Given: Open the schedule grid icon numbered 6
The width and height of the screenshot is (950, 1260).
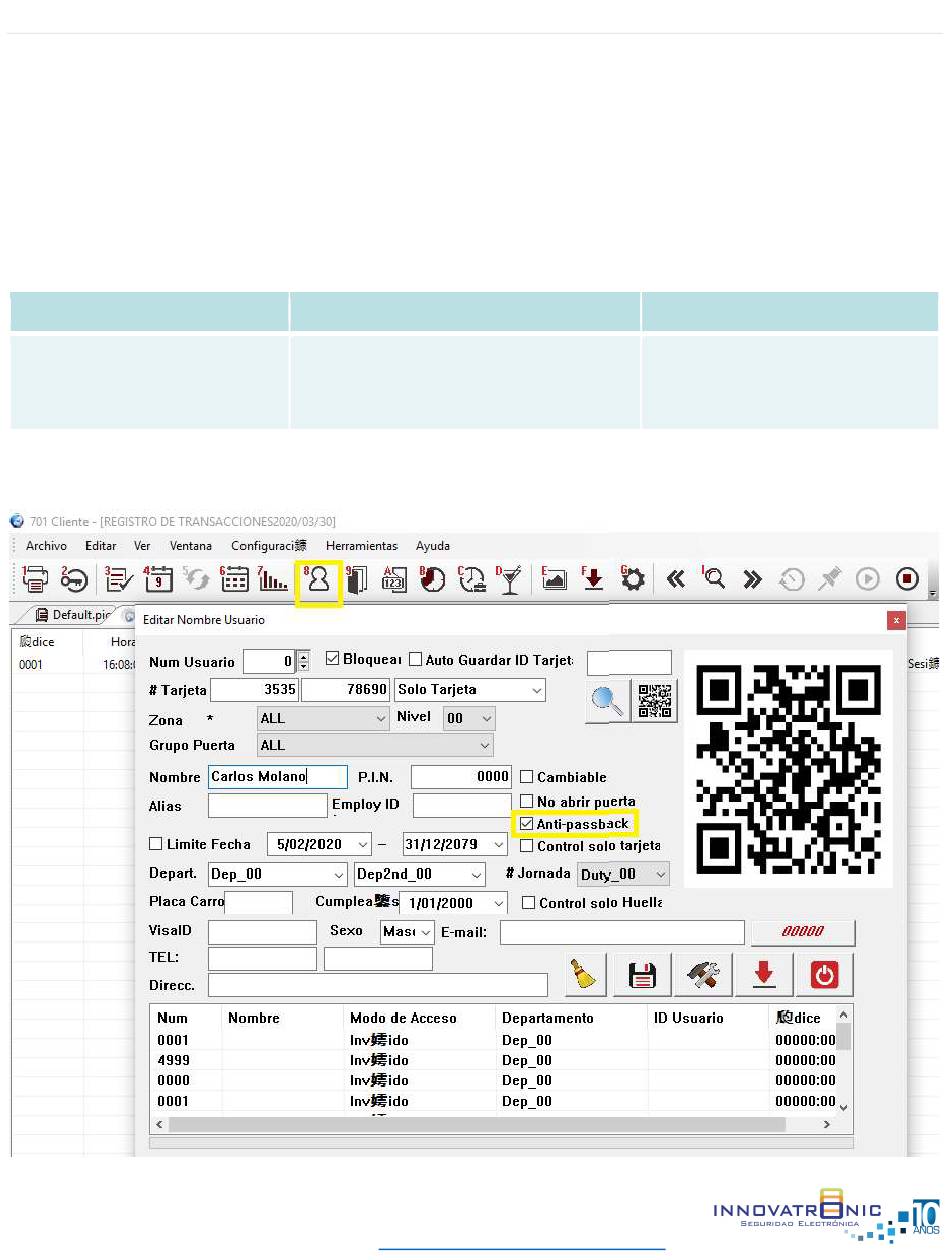Looking at the screenshot, I should click(235, 580).
